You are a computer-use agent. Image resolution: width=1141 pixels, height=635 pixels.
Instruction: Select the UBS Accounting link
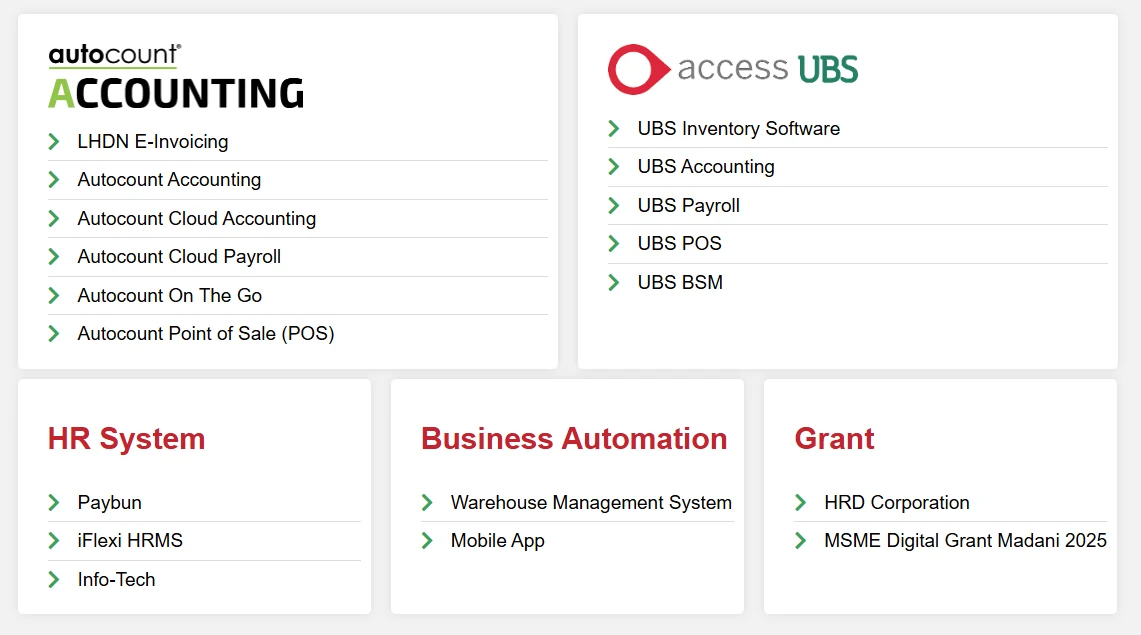[x=706, y=167]
